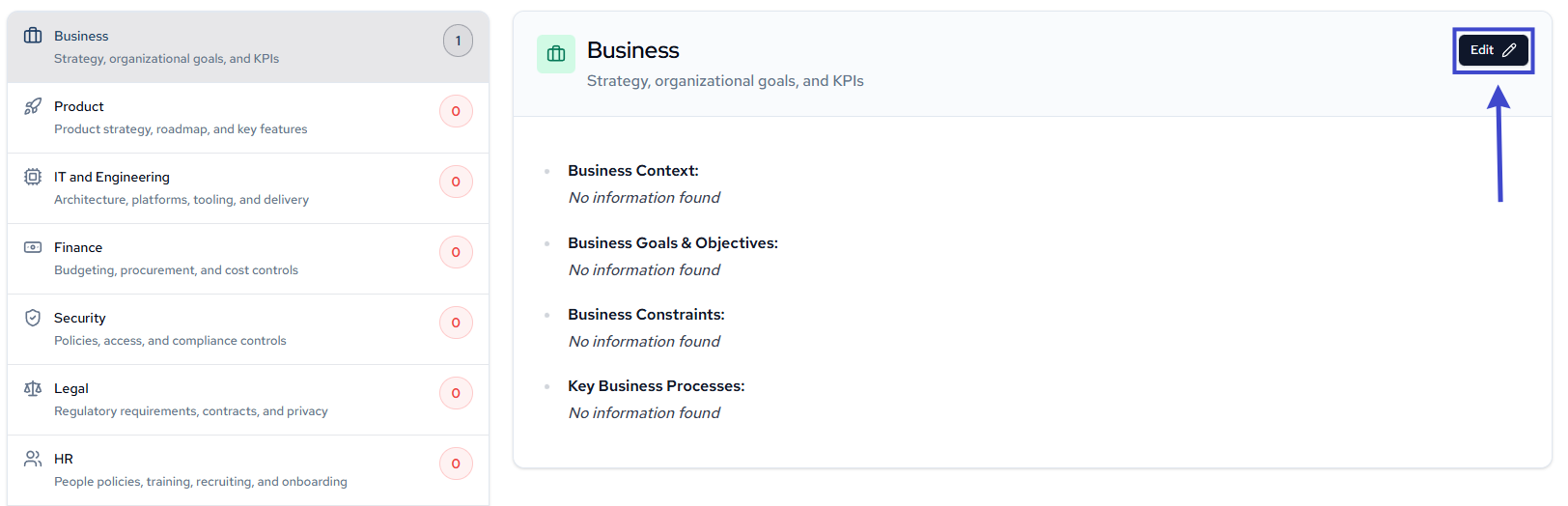Click the Business count badge showing 1
This screenshot has height=506, width=1568.
[x=458, y=41]
